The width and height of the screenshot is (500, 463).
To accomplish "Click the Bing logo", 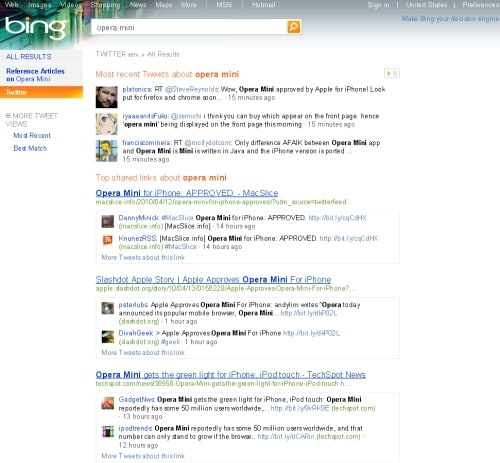I will (x=37, y=28).
